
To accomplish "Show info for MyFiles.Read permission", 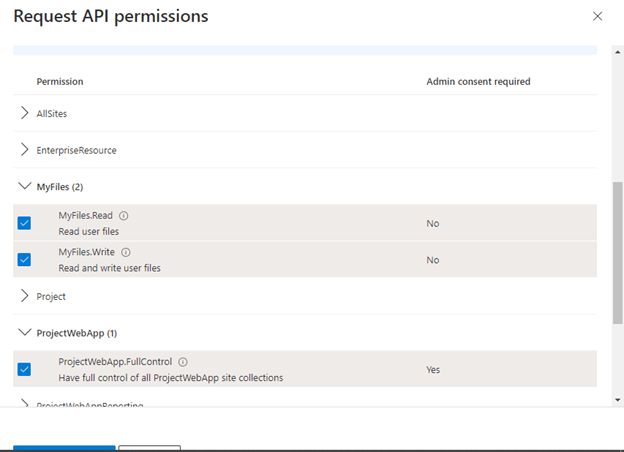I will click(x=124, y=216).
